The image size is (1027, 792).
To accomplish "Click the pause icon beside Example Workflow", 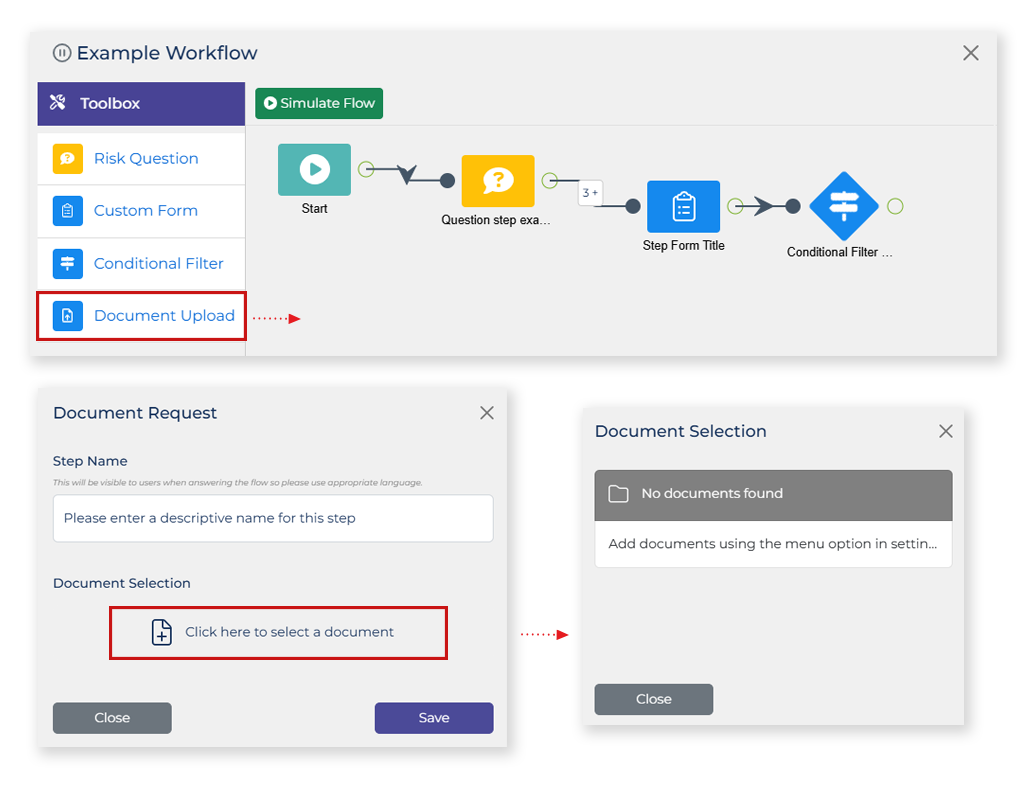I will (62, 52).
